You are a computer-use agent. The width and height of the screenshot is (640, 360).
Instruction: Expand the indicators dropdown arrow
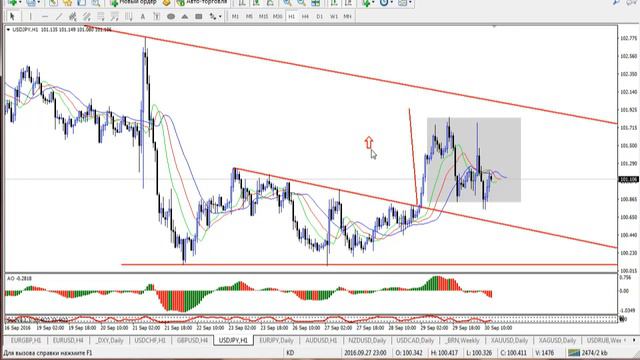coord(373,3)
